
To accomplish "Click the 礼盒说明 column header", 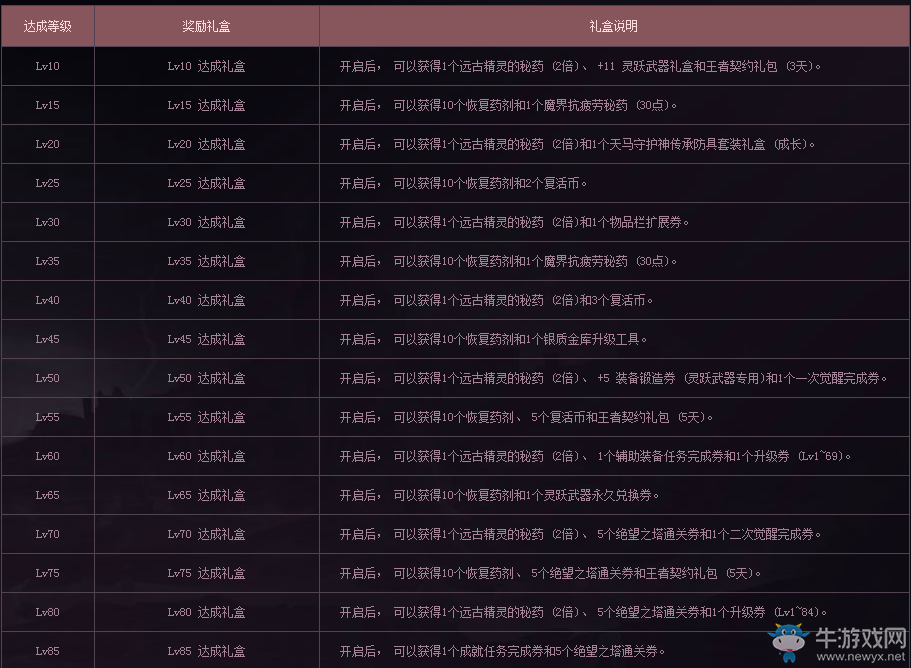I will pyautogui.click(x=613, y=25).
